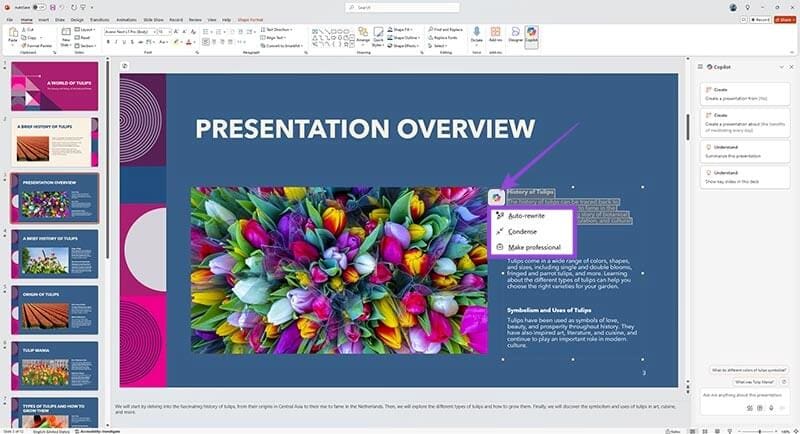The height and width of the screenshot is (434, 800).
Task: Click Find and Replace
Action: [445, 30]
